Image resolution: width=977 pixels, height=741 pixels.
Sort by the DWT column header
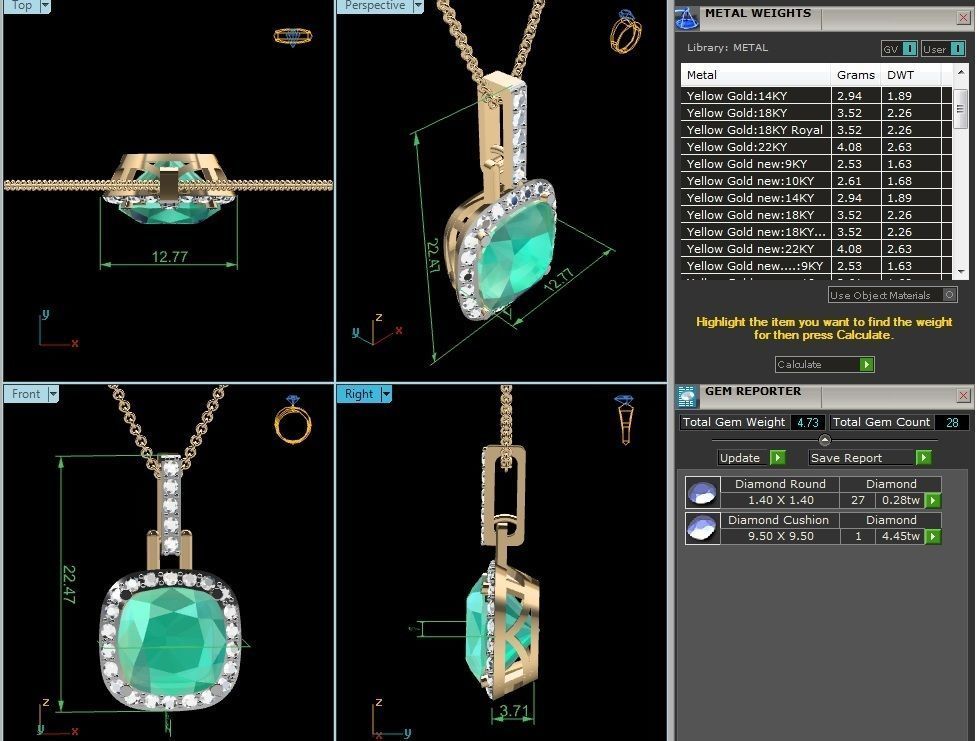[910, 75]
